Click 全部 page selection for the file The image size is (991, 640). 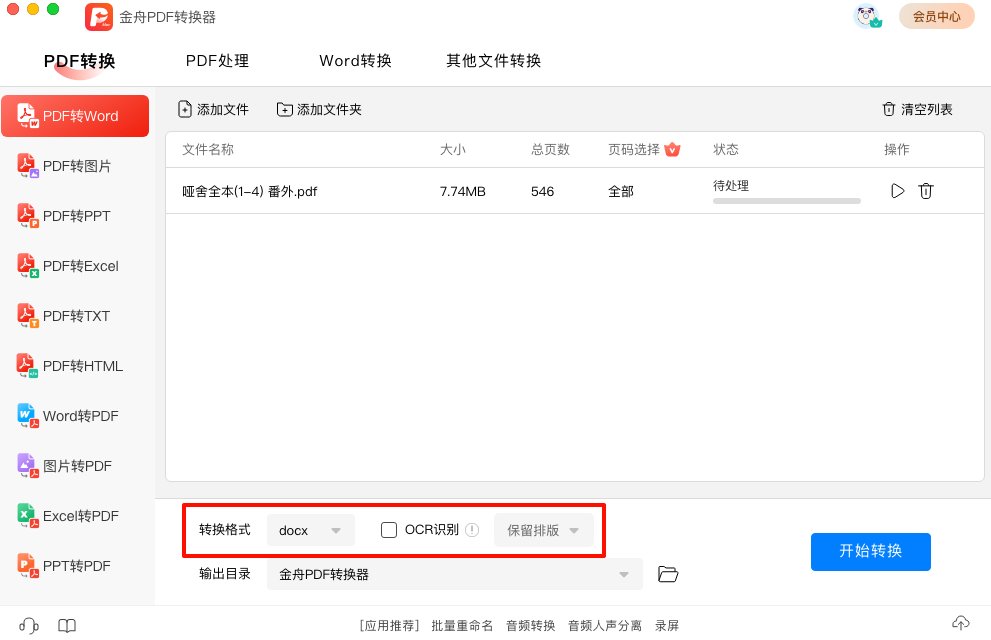click(x=620, y=191)
